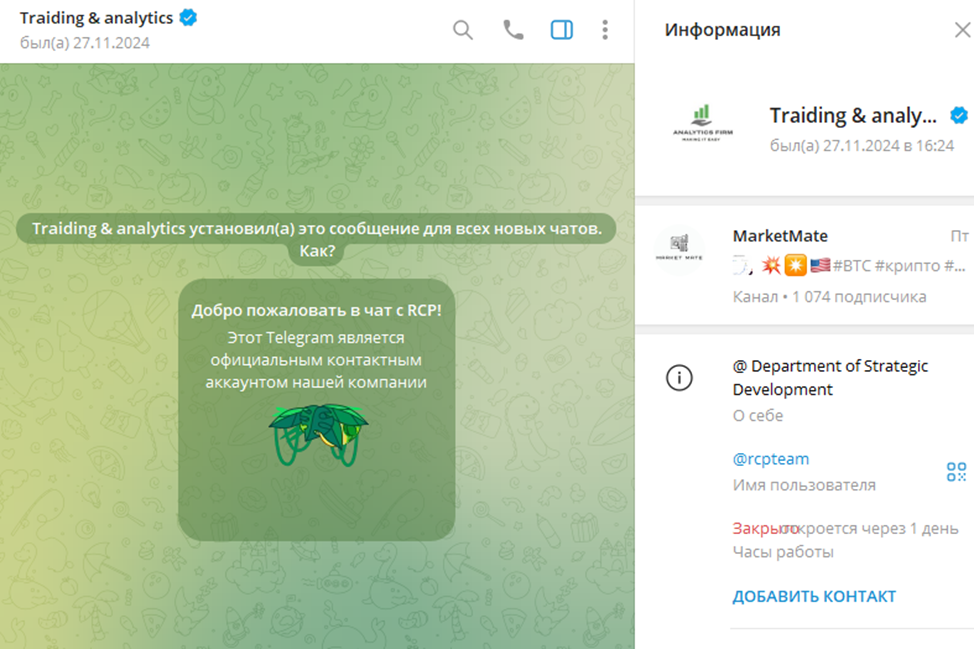This screenshot has width=974, height=649.
Task: Click the @rcpteam username link
Action: 770,458
